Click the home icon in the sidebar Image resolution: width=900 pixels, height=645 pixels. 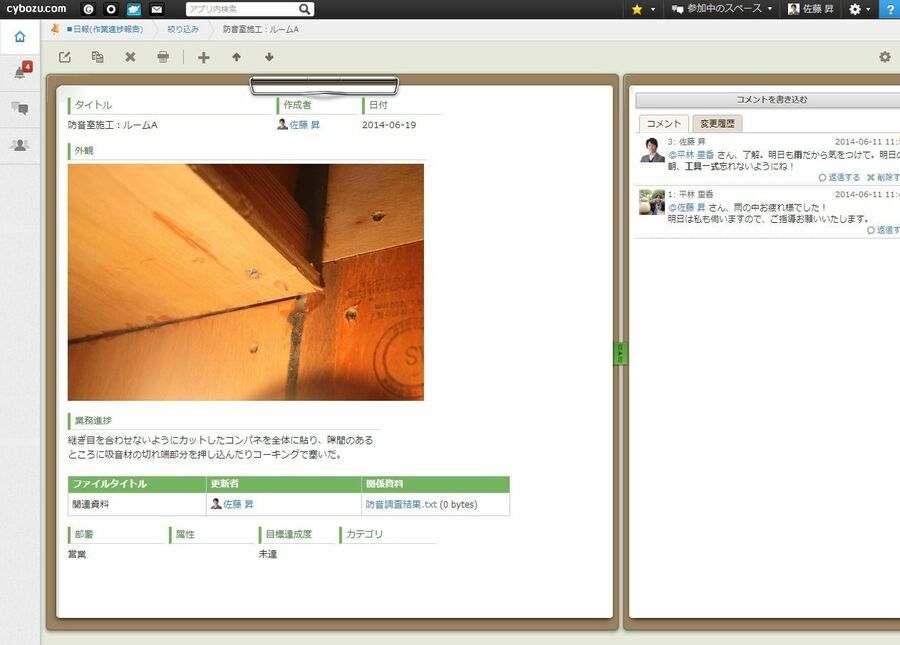click(20, 37)
